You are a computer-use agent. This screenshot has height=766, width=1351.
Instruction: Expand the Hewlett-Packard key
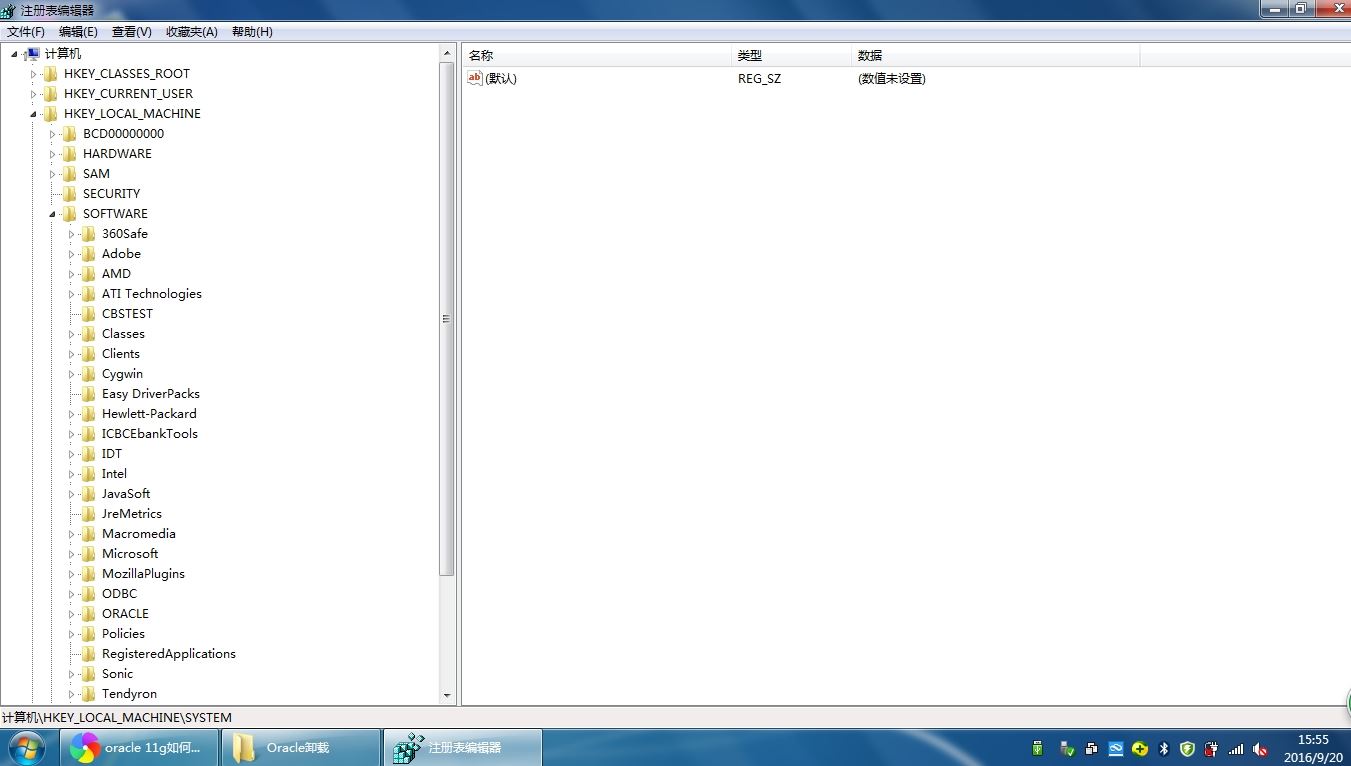pyautogui.click(x=71, y=414)
